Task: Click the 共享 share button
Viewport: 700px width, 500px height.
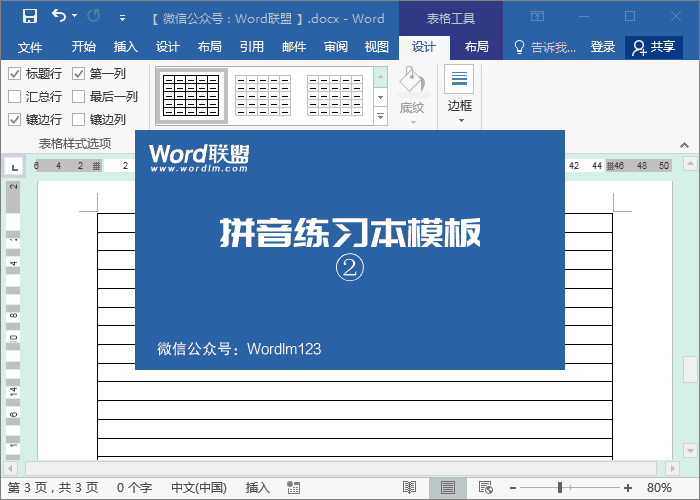Action: (x=654, y=47)
